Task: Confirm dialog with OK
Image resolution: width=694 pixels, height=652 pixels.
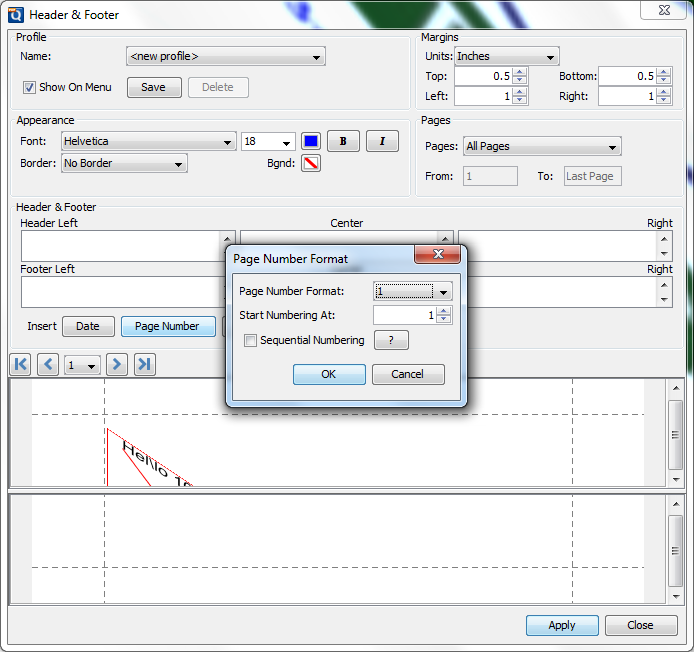Action: 329,374
